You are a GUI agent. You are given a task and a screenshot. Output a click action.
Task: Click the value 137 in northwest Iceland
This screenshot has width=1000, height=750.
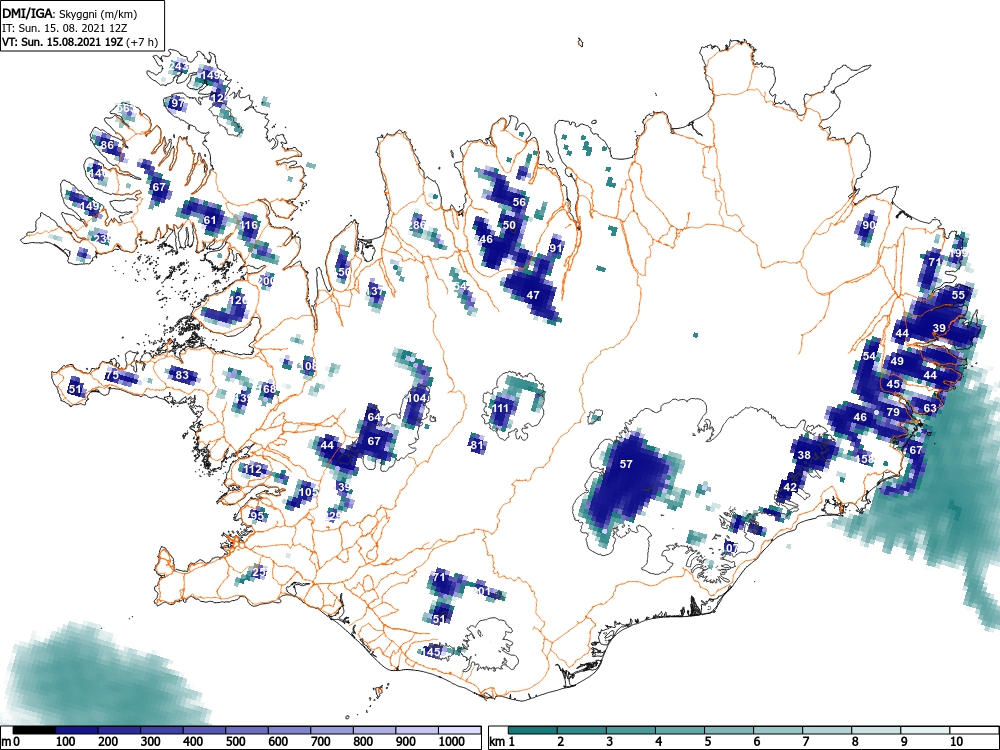(376, 292)
